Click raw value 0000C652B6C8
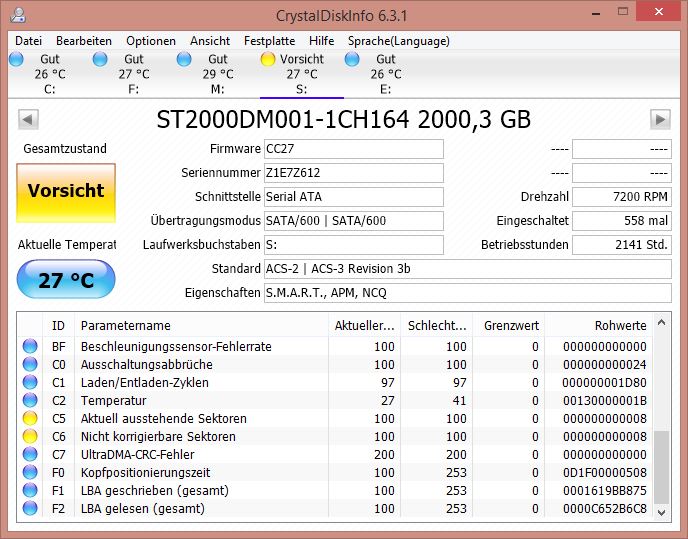This screenshot has height=539, width=688. 605,509
